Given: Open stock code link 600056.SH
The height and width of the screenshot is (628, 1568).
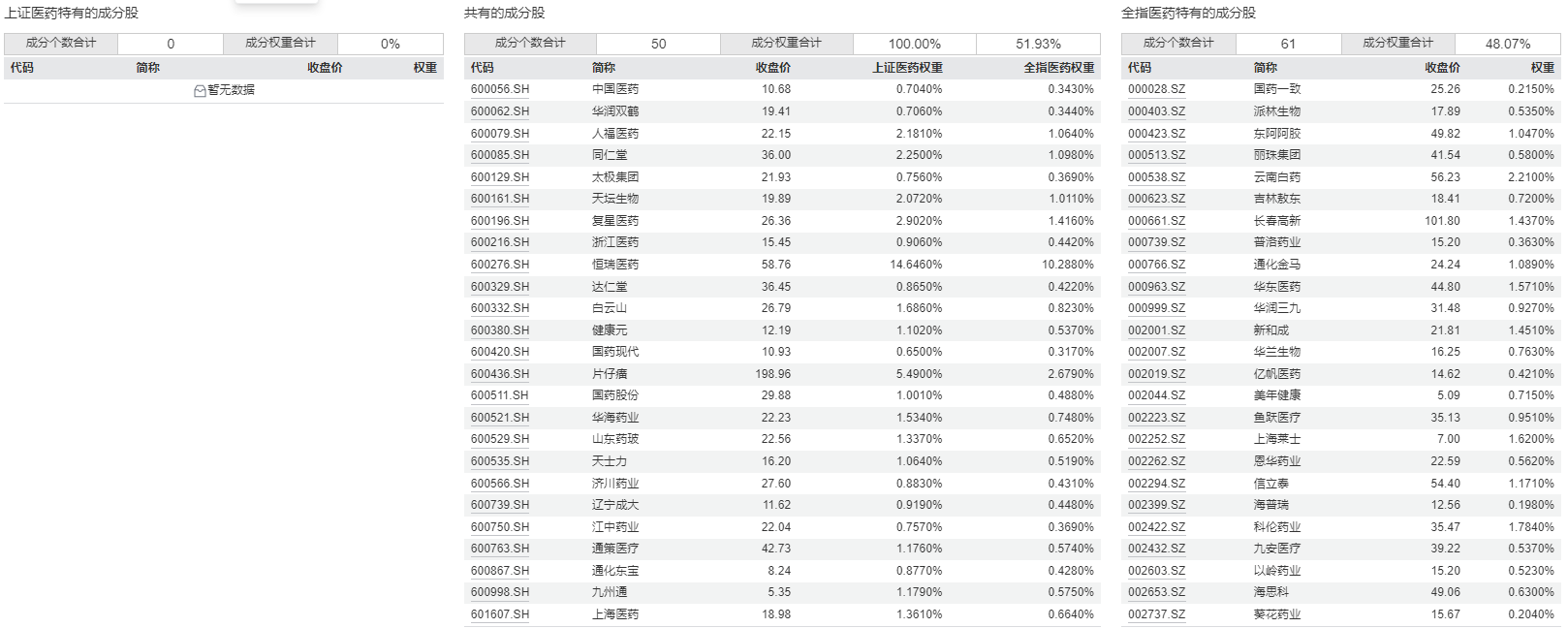Looking at the screenshot, I should click(x=500, y=89).
